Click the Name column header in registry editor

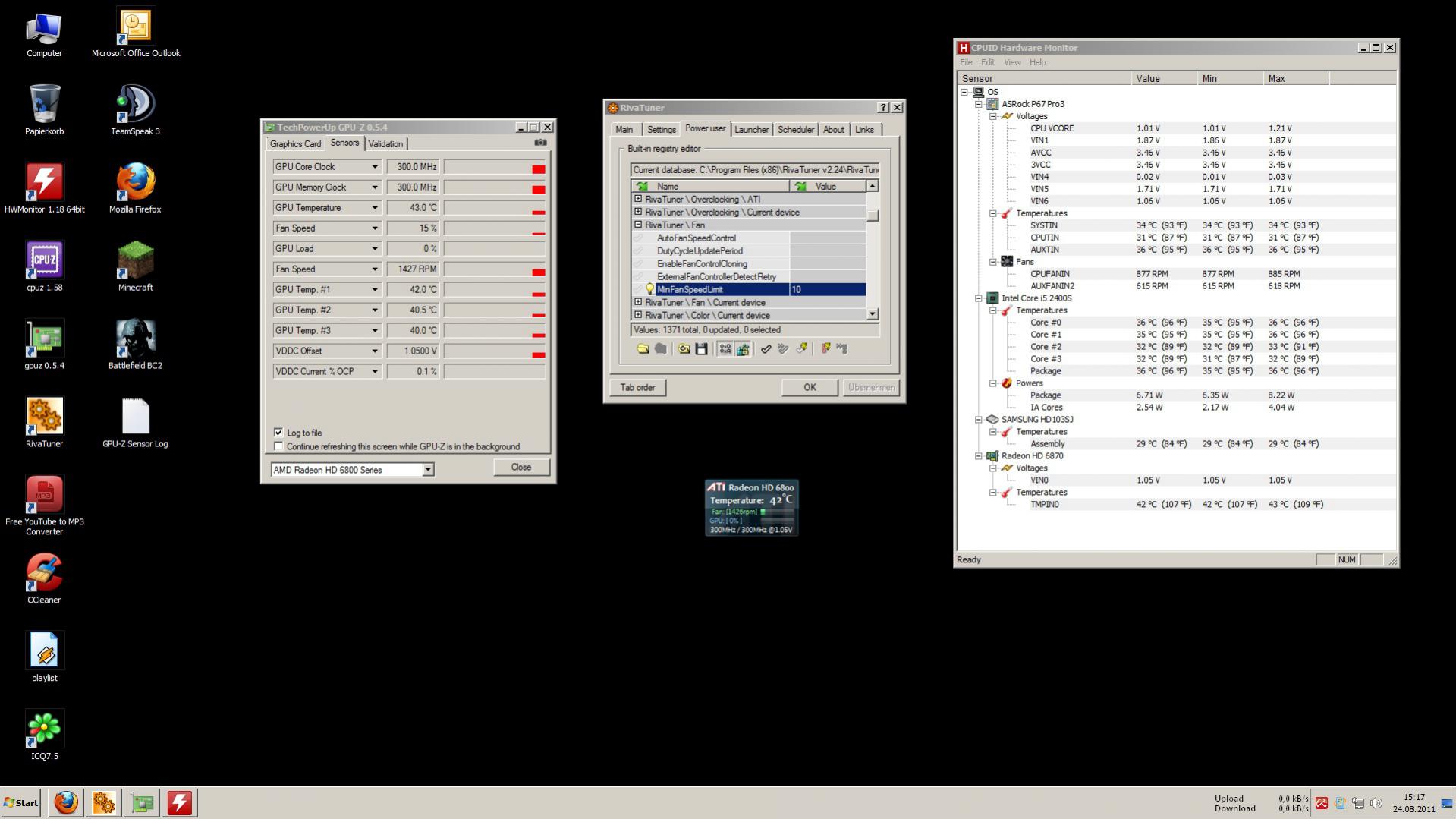click(x=710, y=186)
